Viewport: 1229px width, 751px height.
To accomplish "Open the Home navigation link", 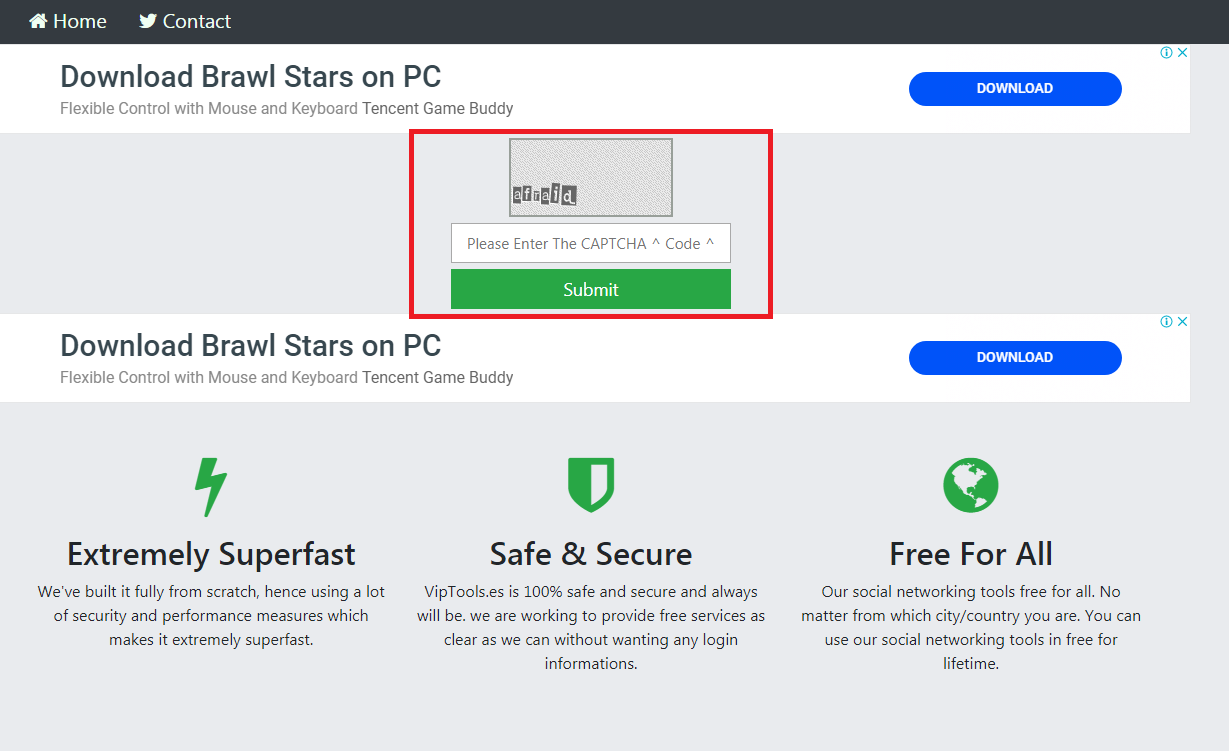I will point(79,21).
